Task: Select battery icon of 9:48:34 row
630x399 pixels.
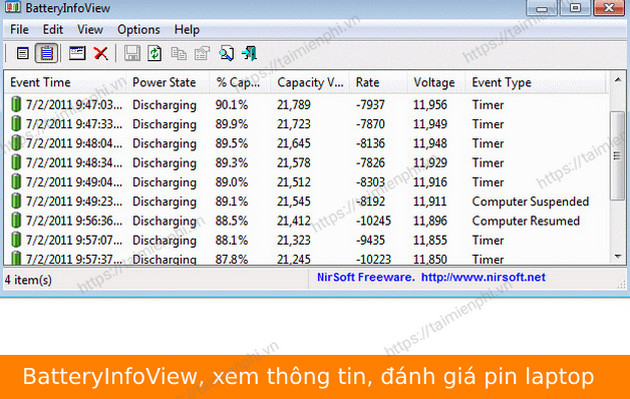Action: pyautogui.click(x=16, y=162)
